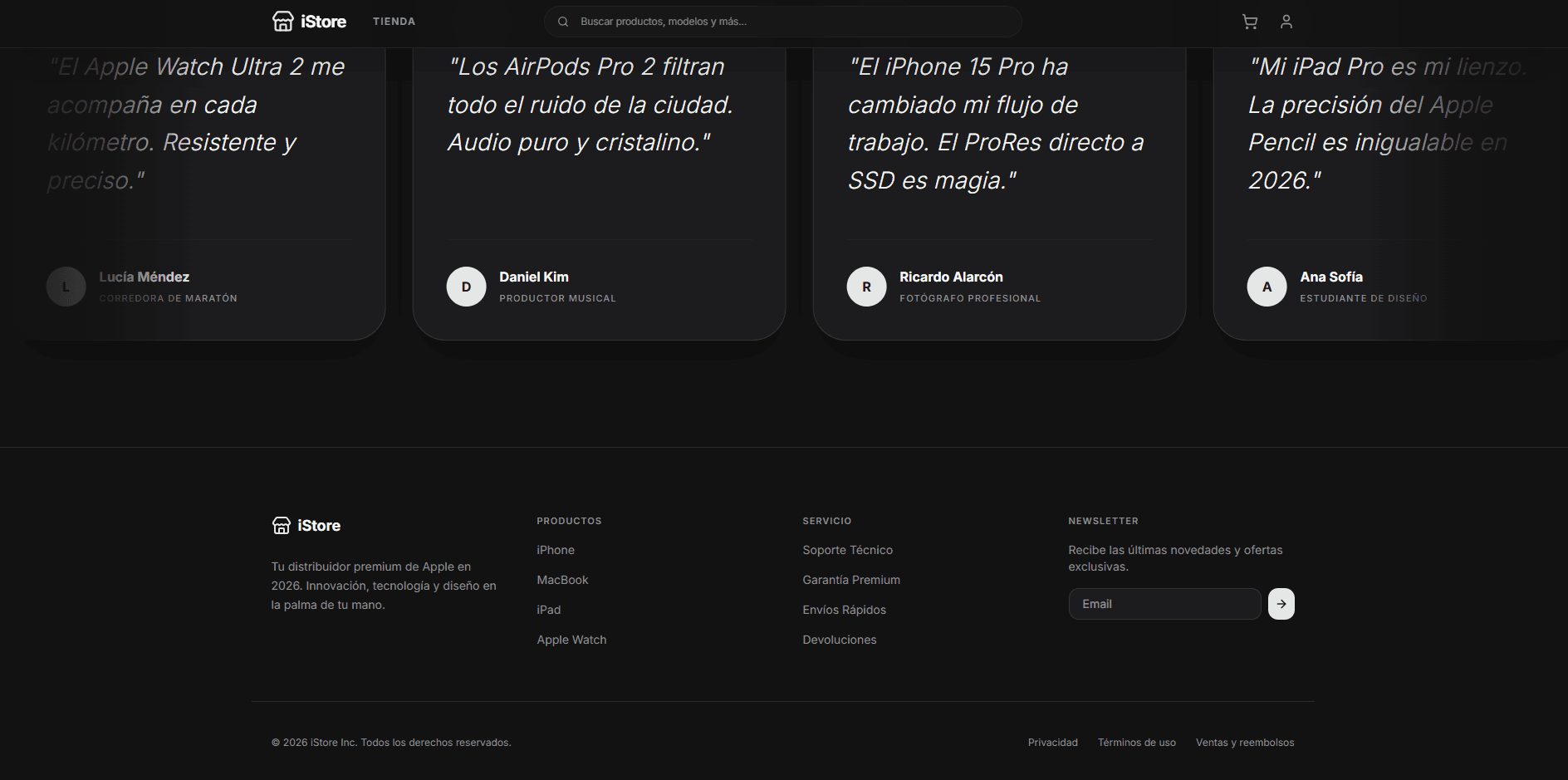Open the iPhone footer link

[556, 550]
